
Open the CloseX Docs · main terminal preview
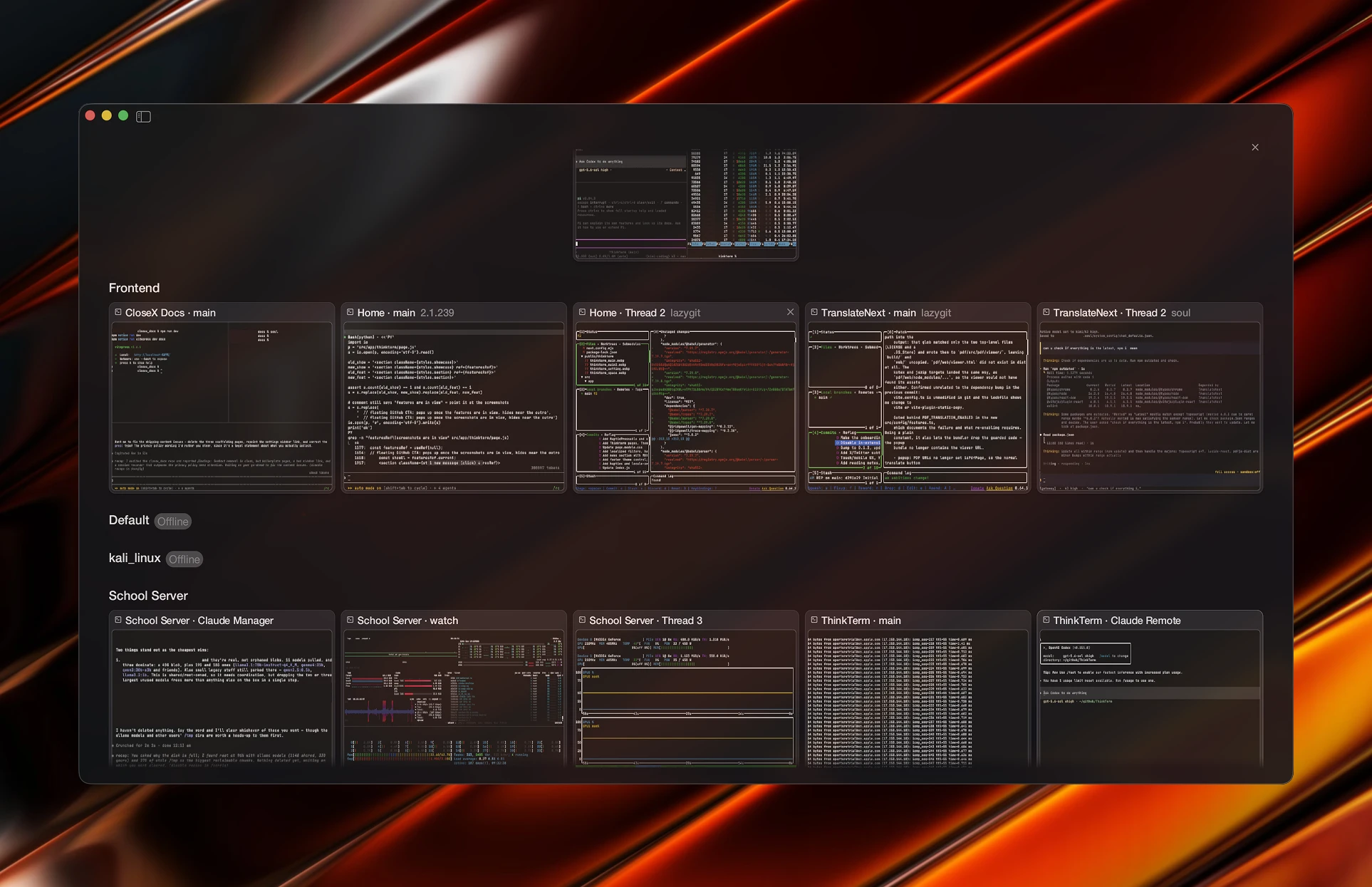(222, 407)
